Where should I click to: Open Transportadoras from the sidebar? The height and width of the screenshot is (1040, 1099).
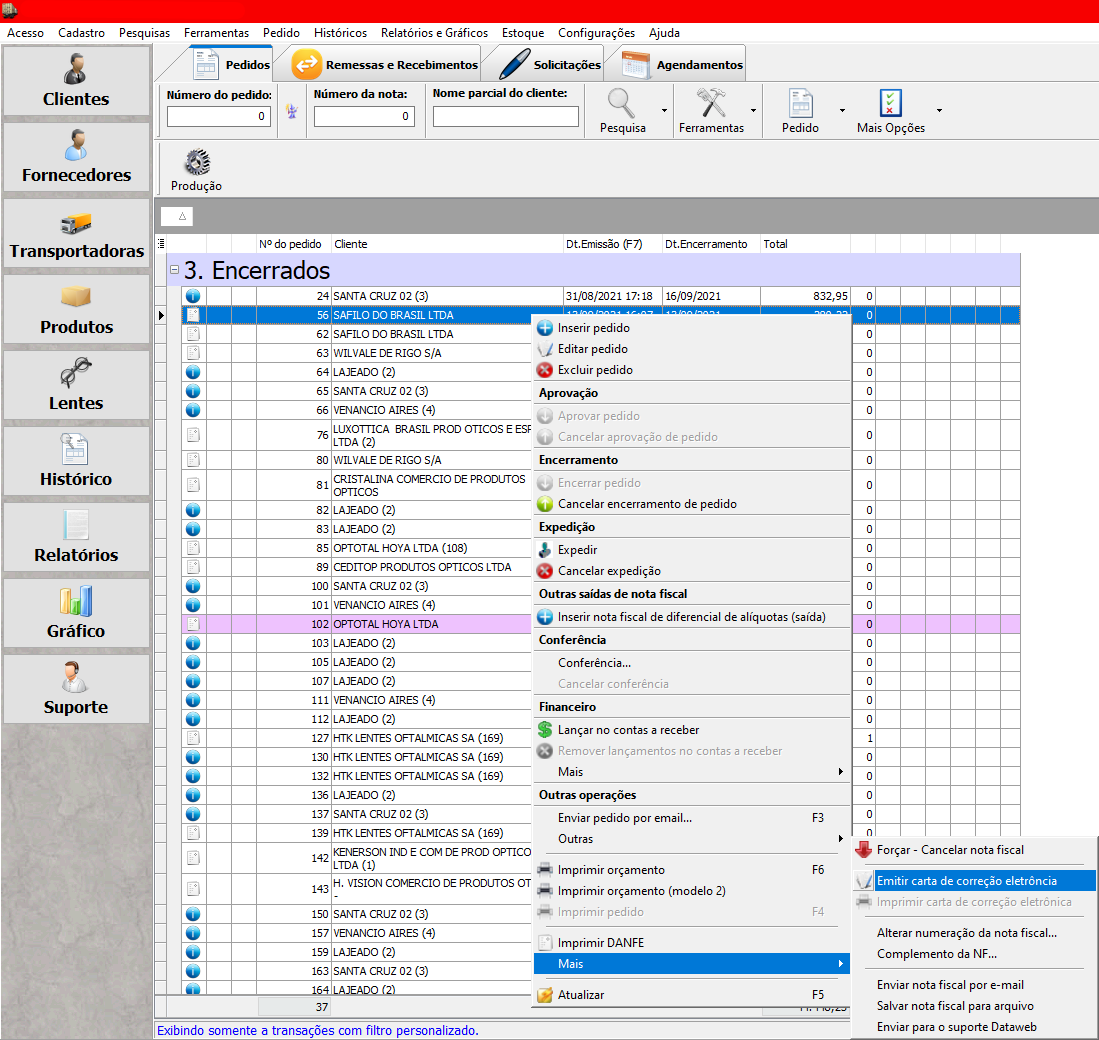point(76,235)
